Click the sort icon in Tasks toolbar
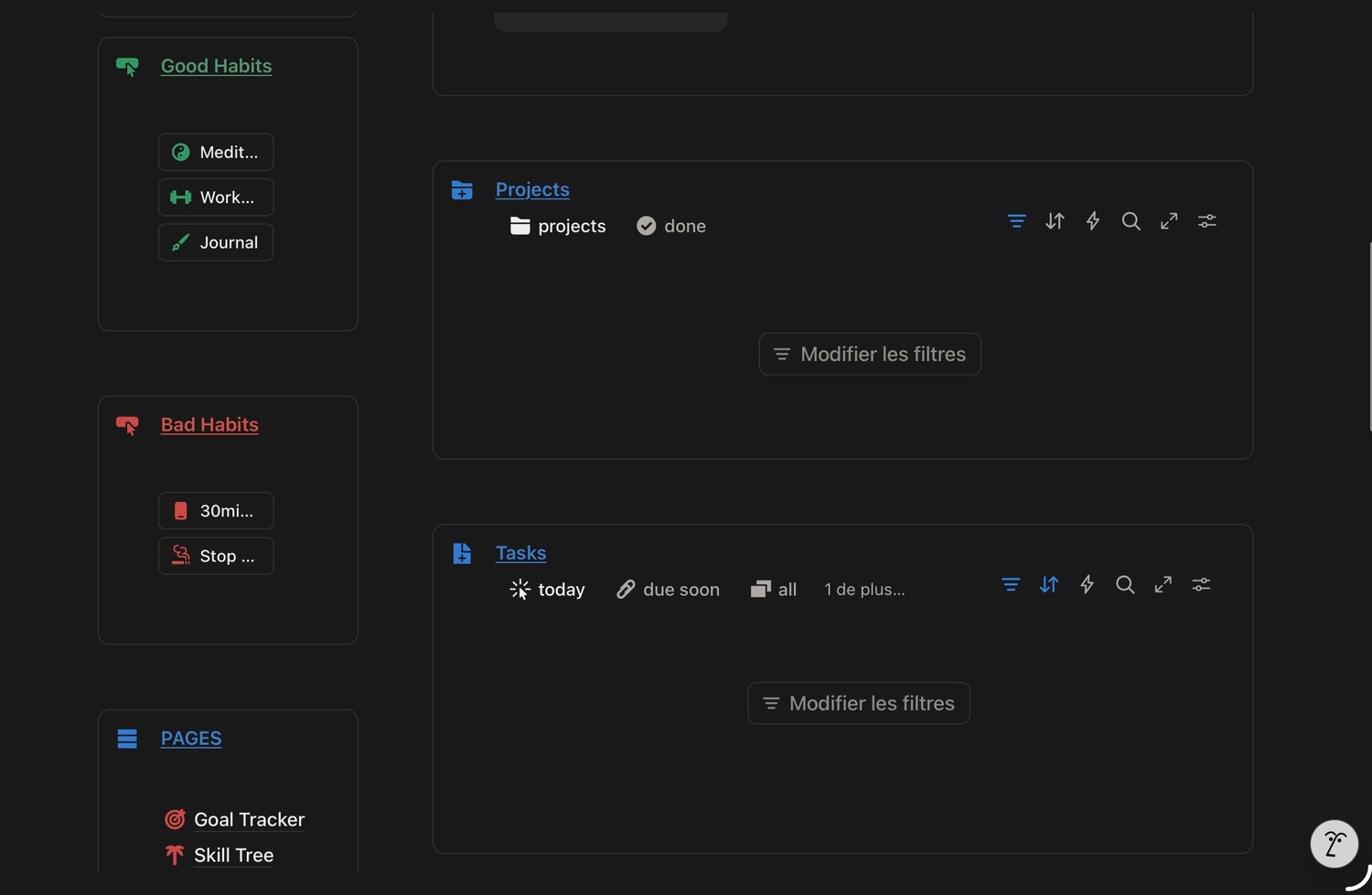The width and height of the screenshot is (1372, 895). tap(1049, 585)
